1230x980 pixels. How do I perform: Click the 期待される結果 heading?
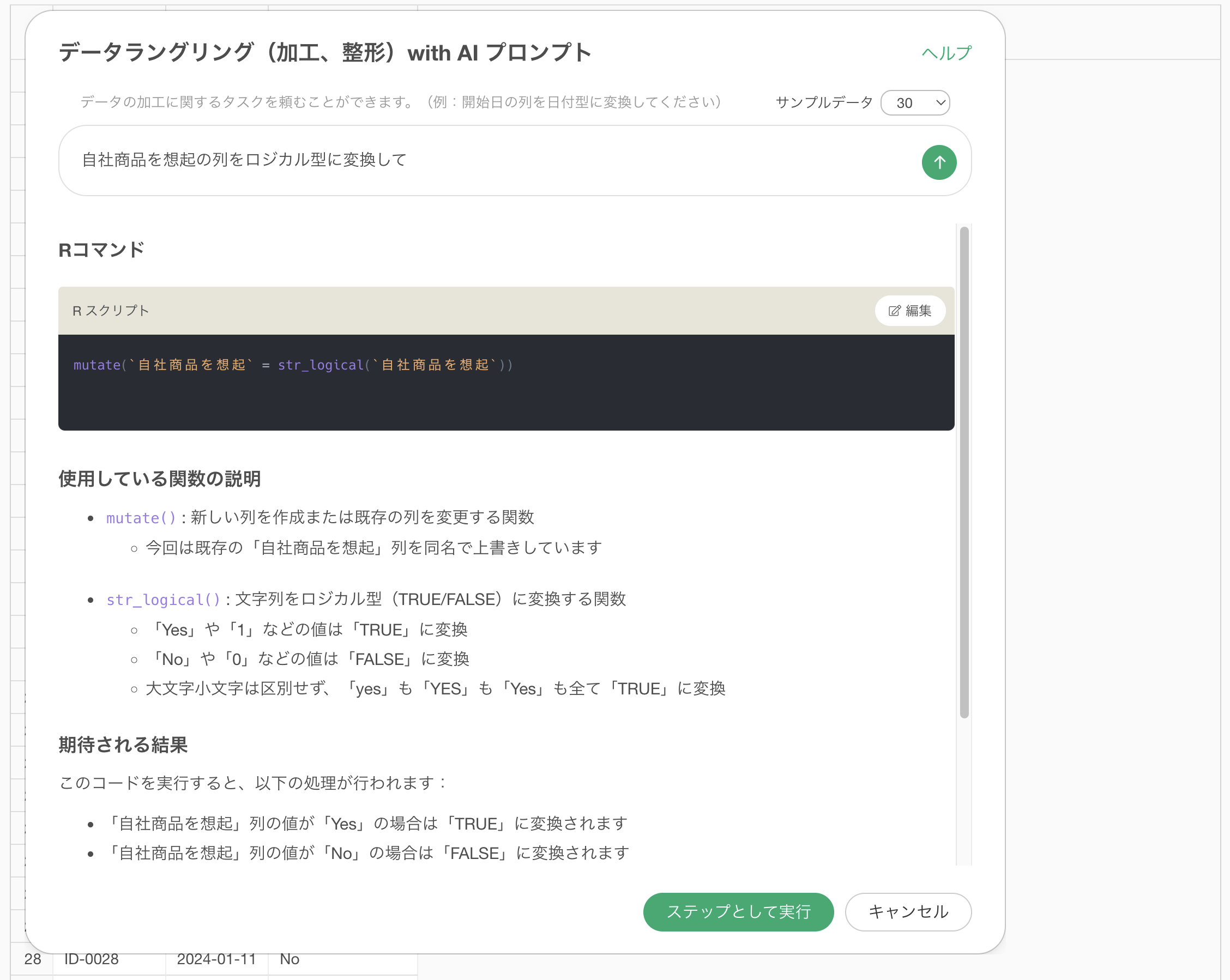click(x=123, y=745)
